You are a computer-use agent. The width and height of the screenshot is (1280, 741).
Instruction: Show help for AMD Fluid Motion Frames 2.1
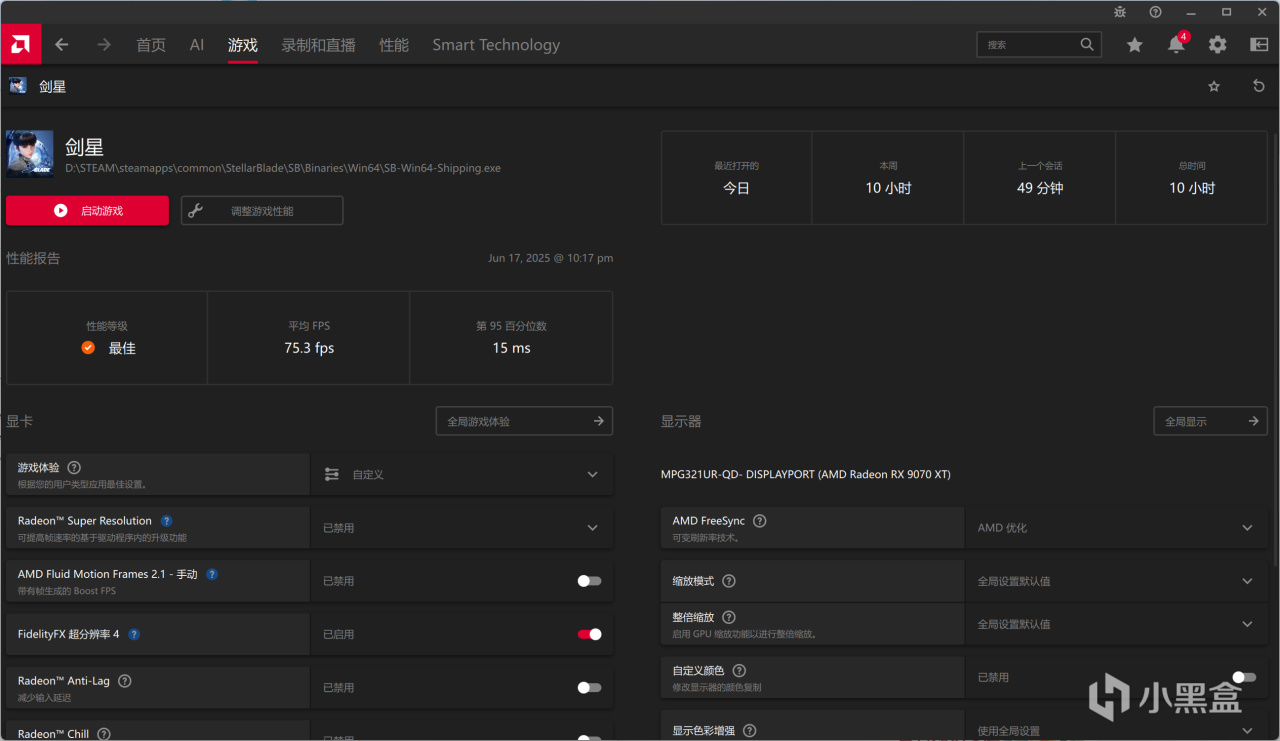pos(212,574)
